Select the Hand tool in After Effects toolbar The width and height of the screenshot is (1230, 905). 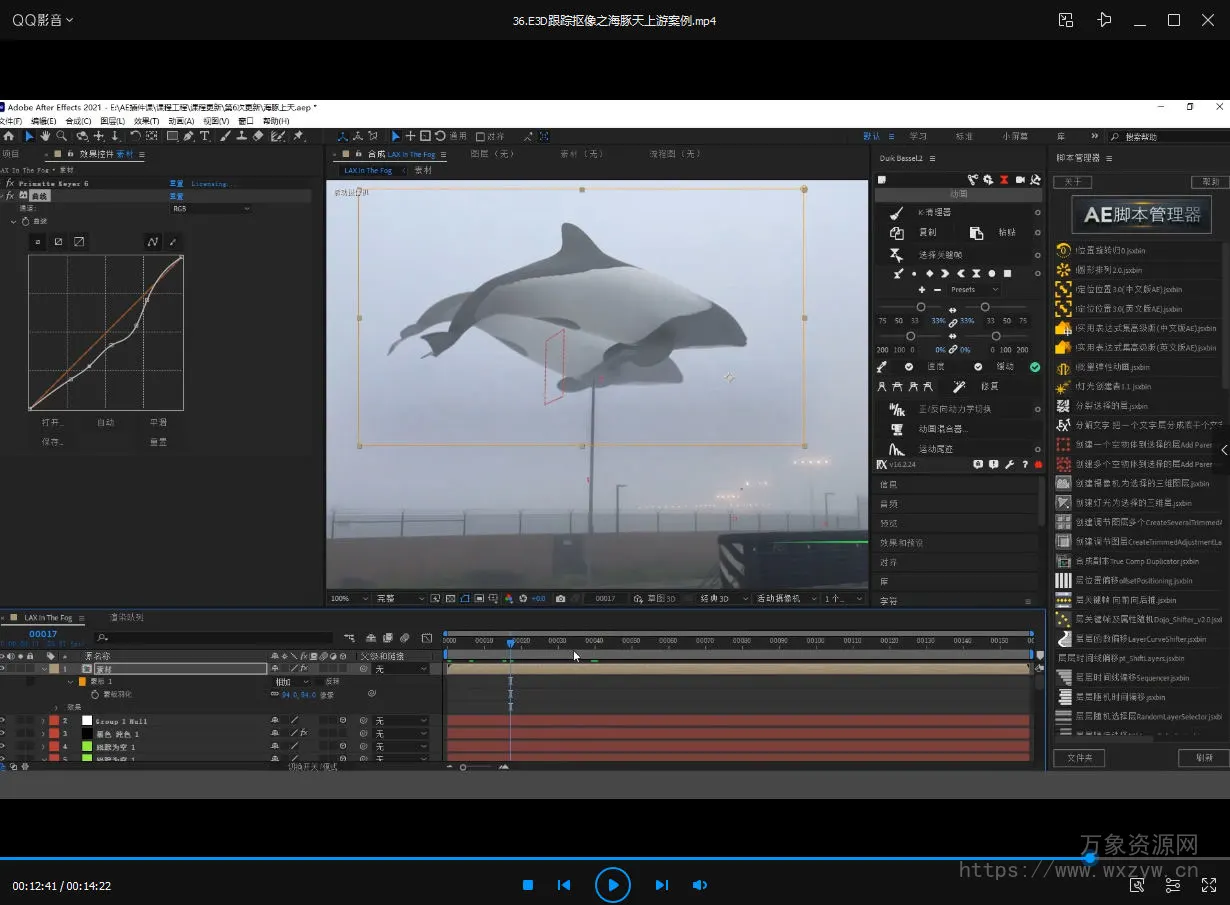[45, 136]
